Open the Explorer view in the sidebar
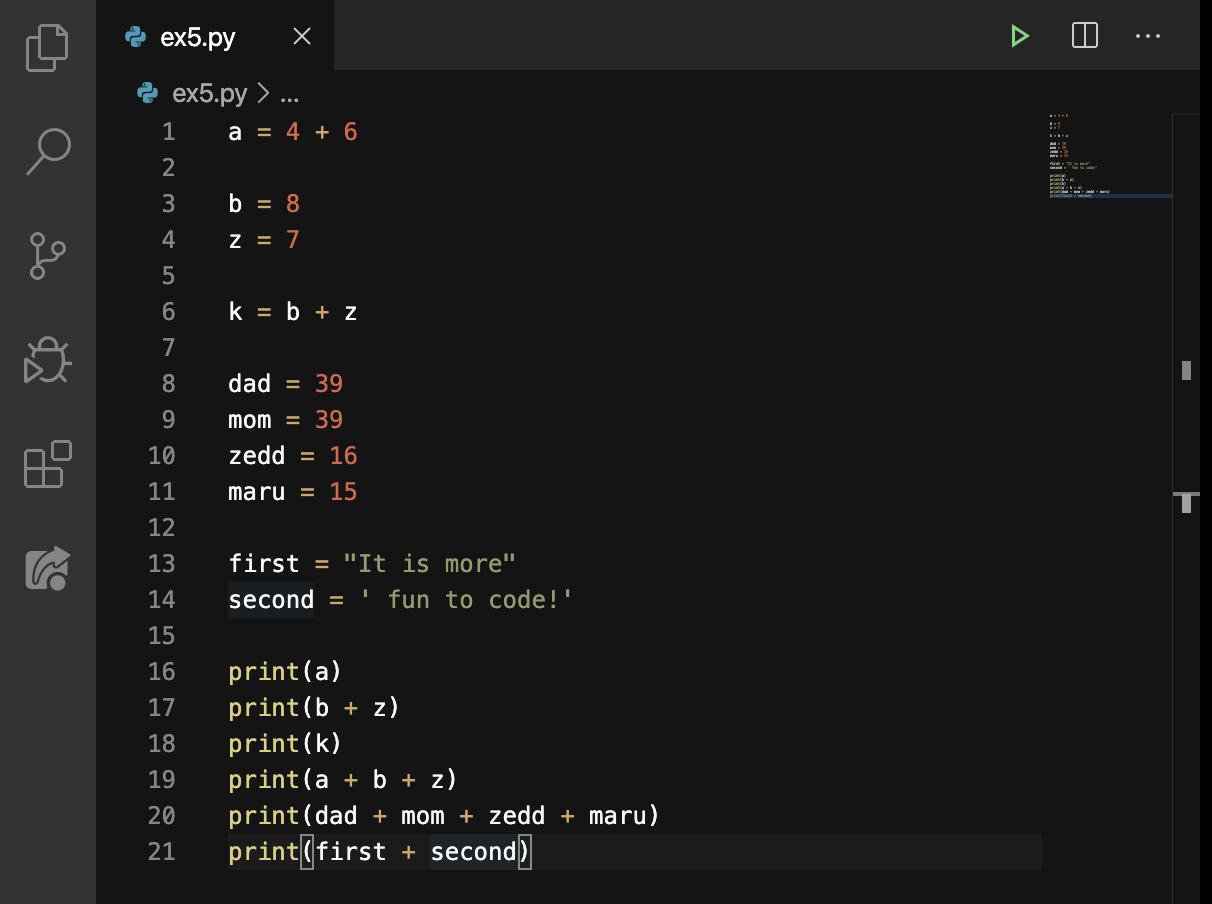 pyautogui.click(x=46, y=45)
